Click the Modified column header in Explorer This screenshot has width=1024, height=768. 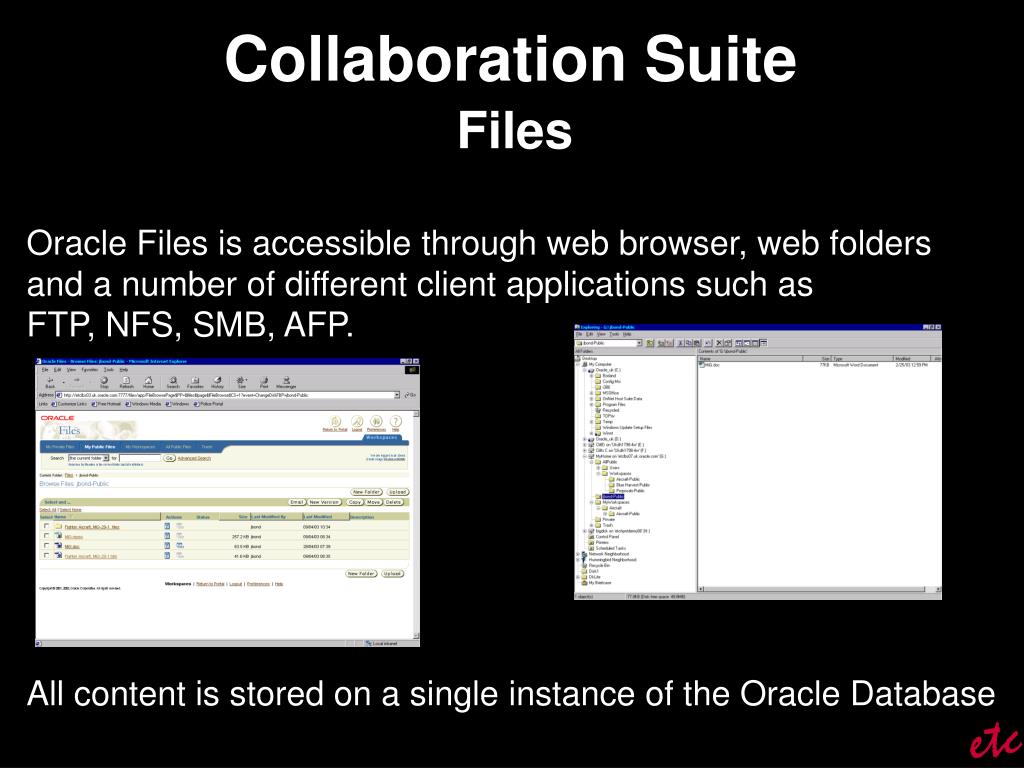(x=912, y=359)
